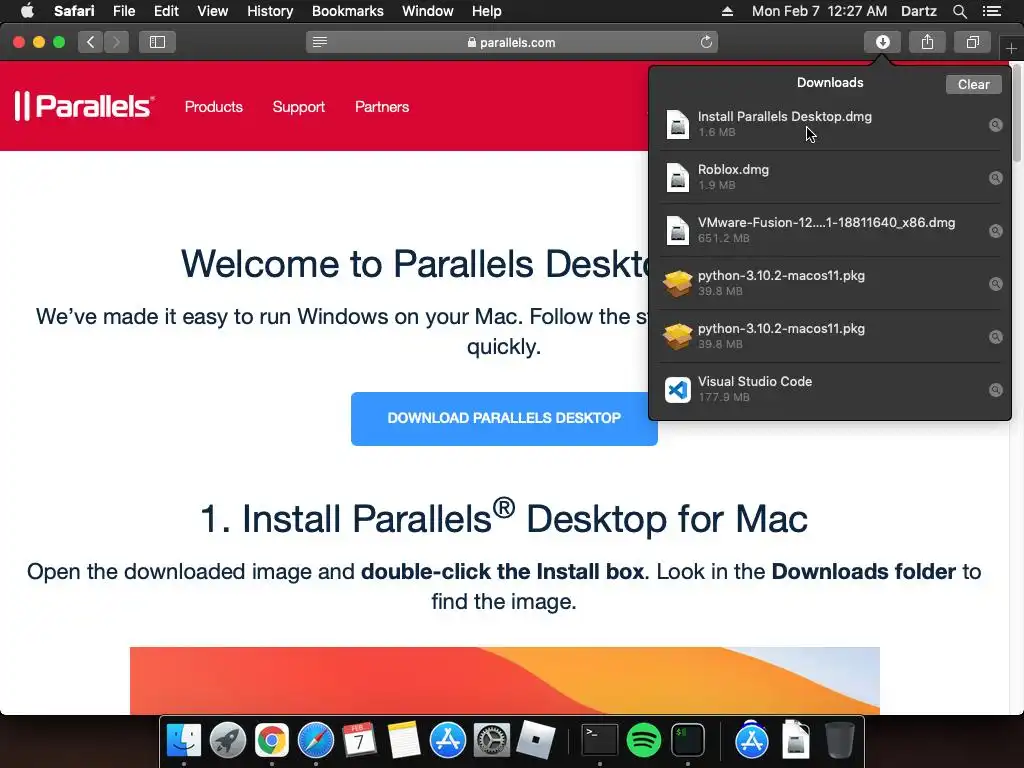The height and width of the screenshot is (768, 1024).
Task: Show Install Parallels Desktop.dmg in Finder
Action: (x=995, y=125)
